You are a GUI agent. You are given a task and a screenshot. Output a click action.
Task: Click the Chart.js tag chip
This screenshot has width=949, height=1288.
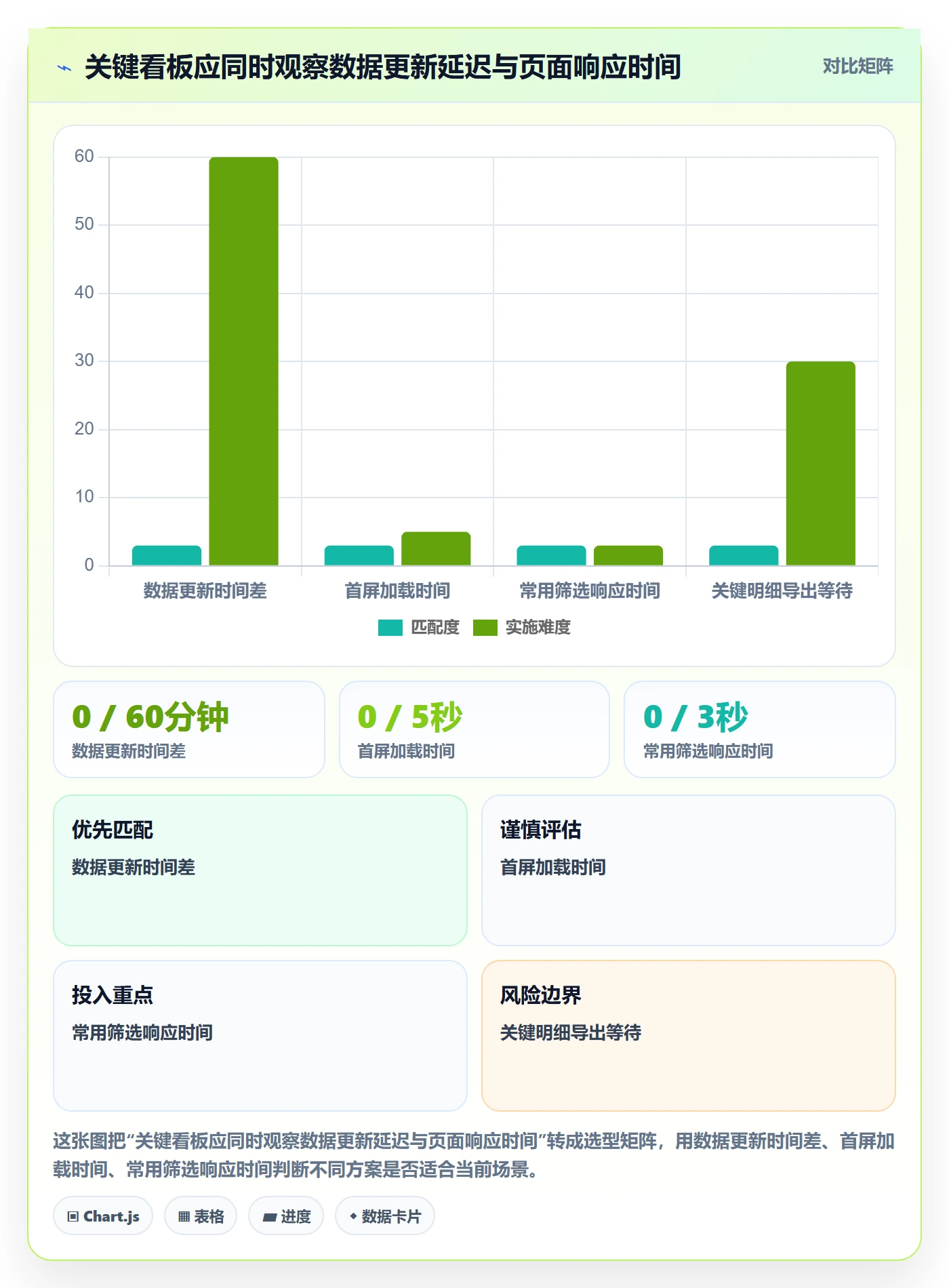(103, 1216)
